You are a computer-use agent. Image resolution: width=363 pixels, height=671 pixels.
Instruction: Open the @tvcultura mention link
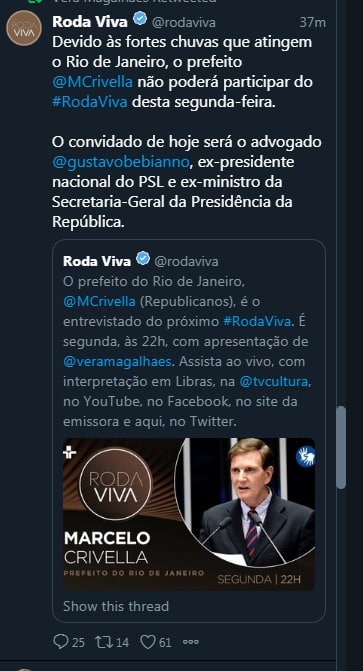pyautogui.click(x=274, y=382)
